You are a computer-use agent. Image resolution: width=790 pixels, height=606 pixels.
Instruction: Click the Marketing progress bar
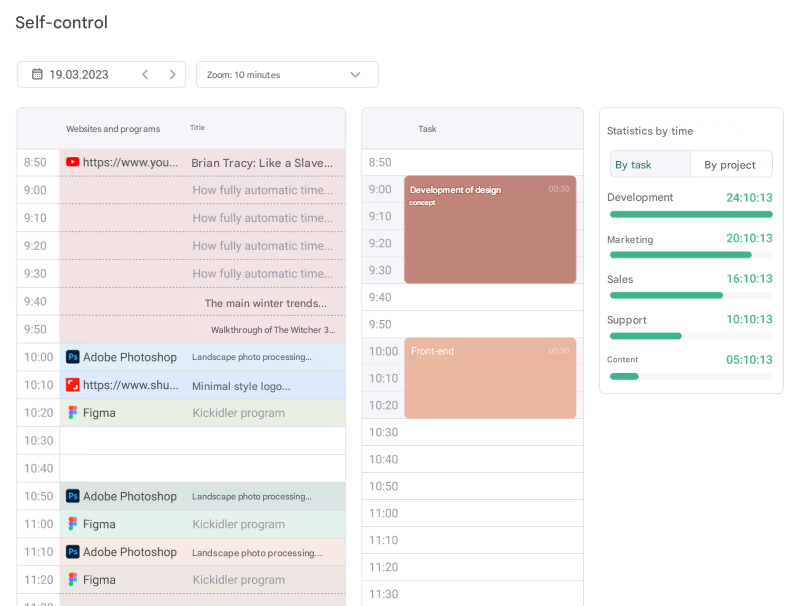pyautogui.click(x=691, y=255)
